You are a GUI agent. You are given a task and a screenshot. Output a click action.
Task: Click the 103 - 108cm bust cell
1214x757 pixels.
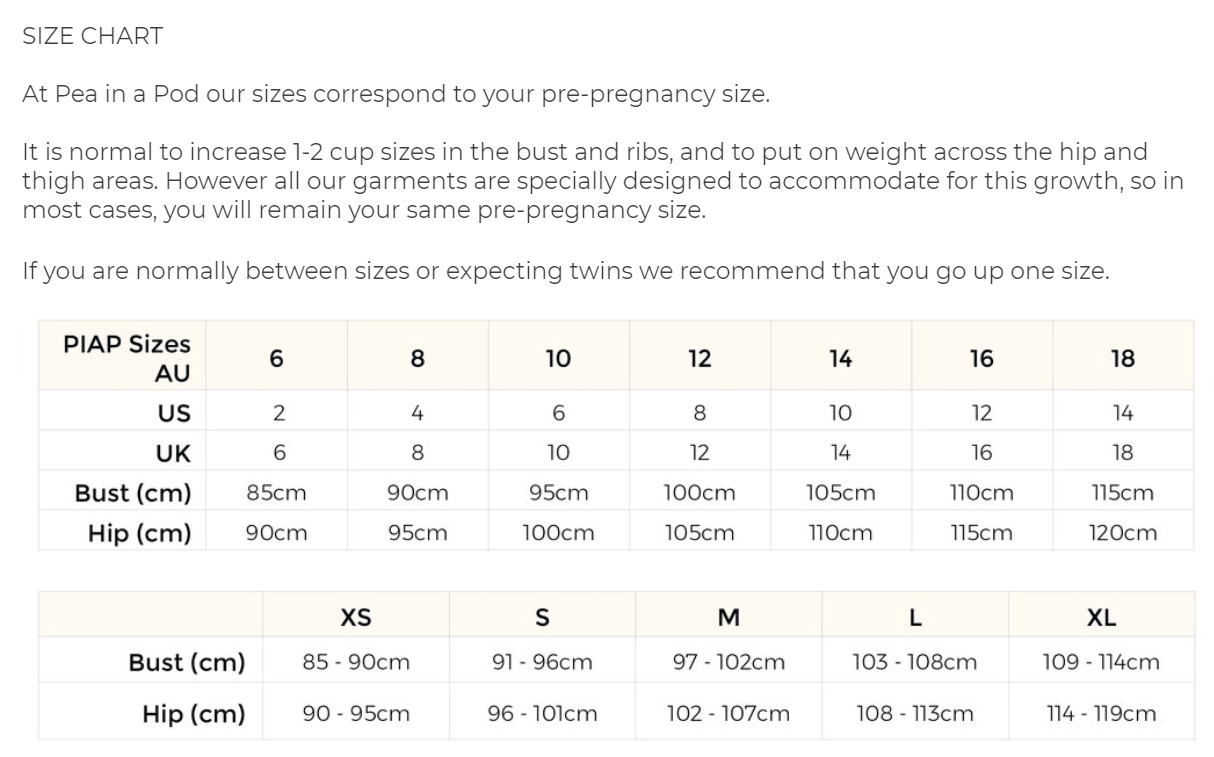pos(915,662)
